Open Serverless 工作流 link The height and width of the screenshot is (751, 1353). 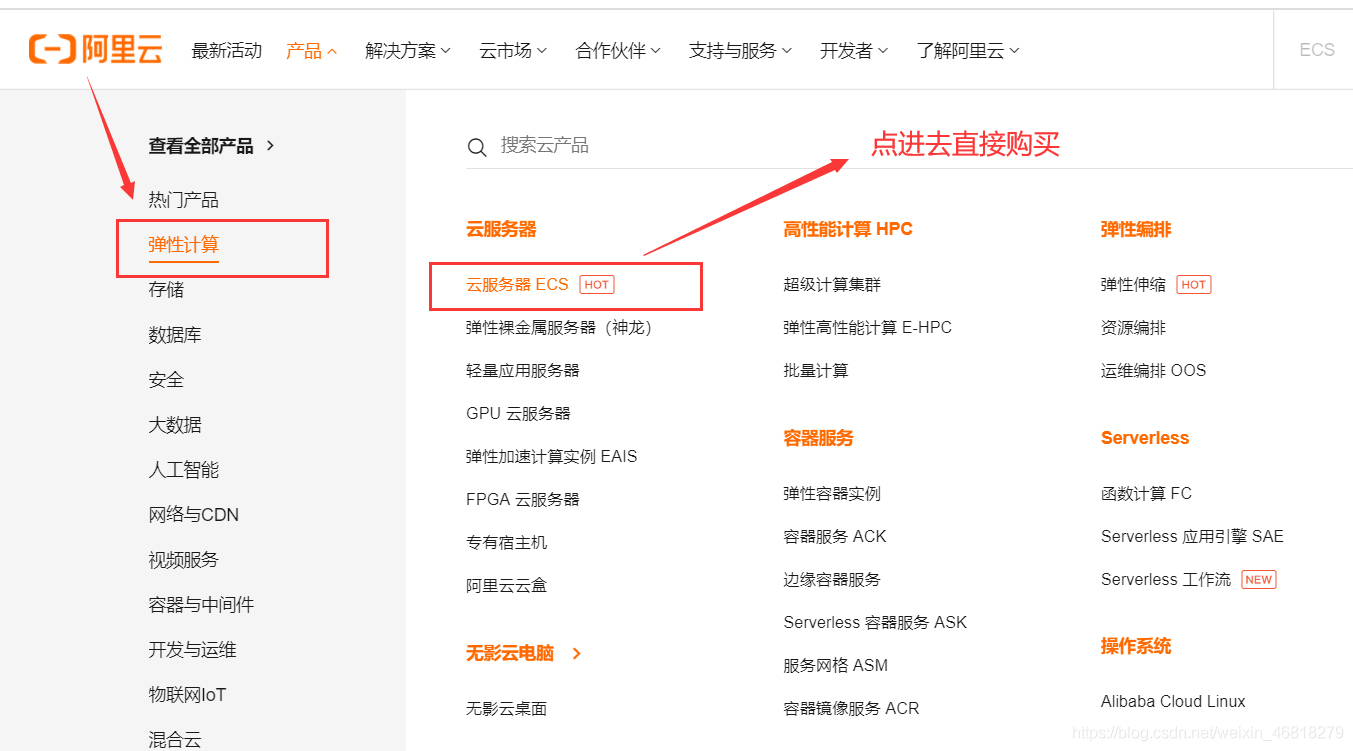click(x=1166, y=580)
